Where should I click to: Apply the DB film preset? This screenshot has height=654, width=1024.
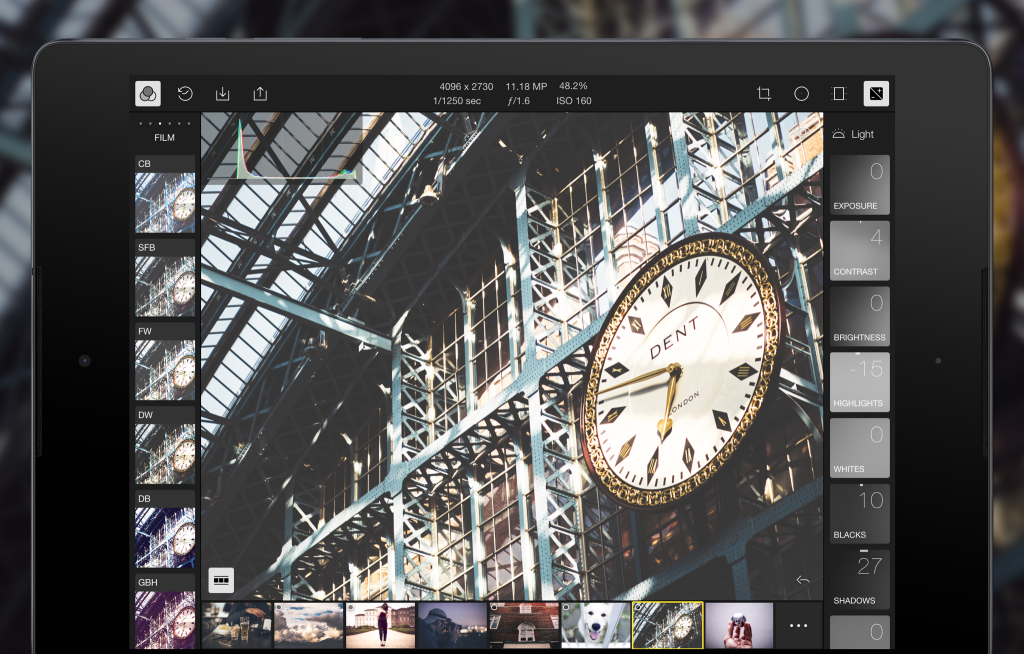pyautogui.click(x=165, y=530)
